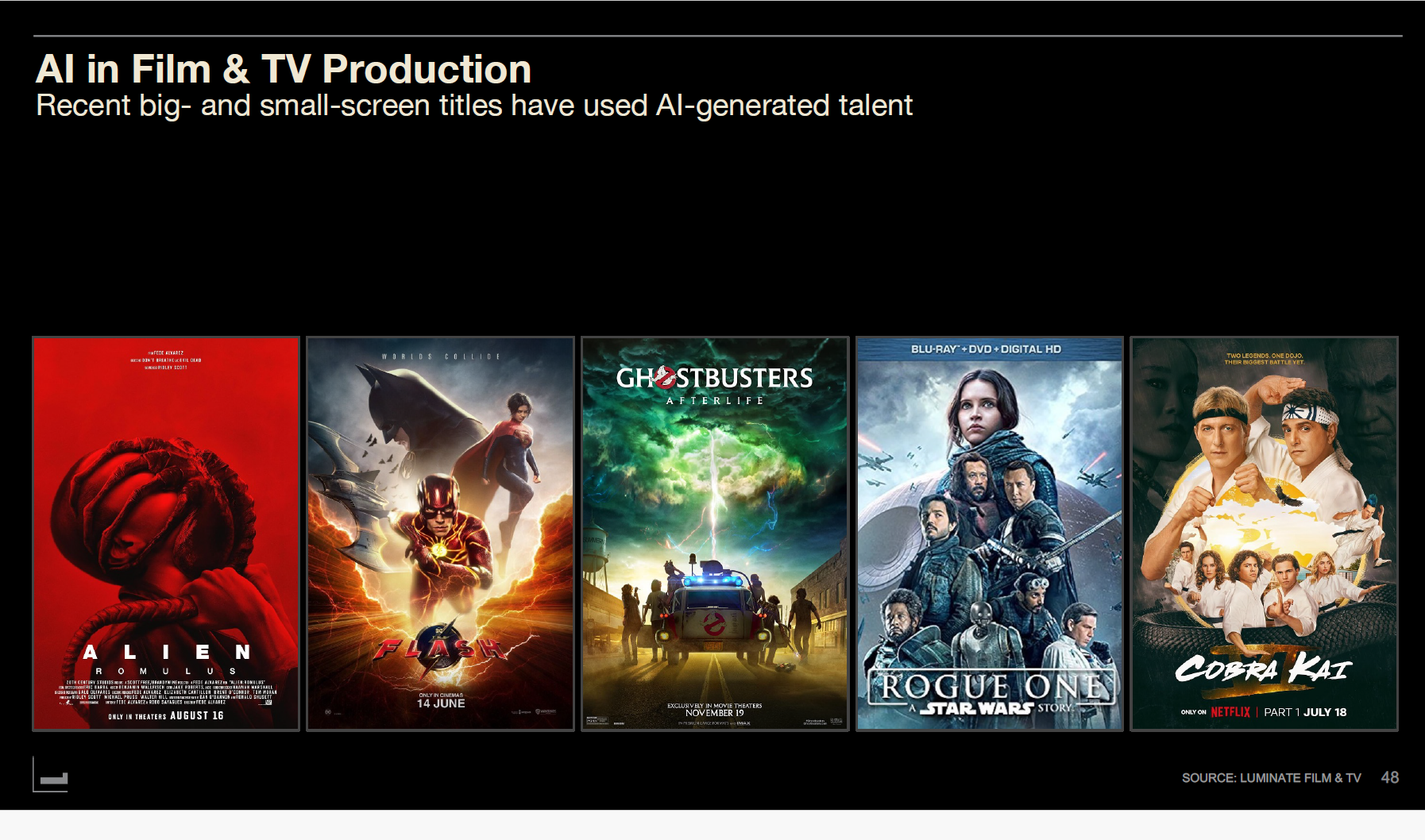The height and width of the screenshot is (840, 1425).
Task: Click the "SOURCE: LUMINATE FILM & TV" text
Action: point(1271,778)
